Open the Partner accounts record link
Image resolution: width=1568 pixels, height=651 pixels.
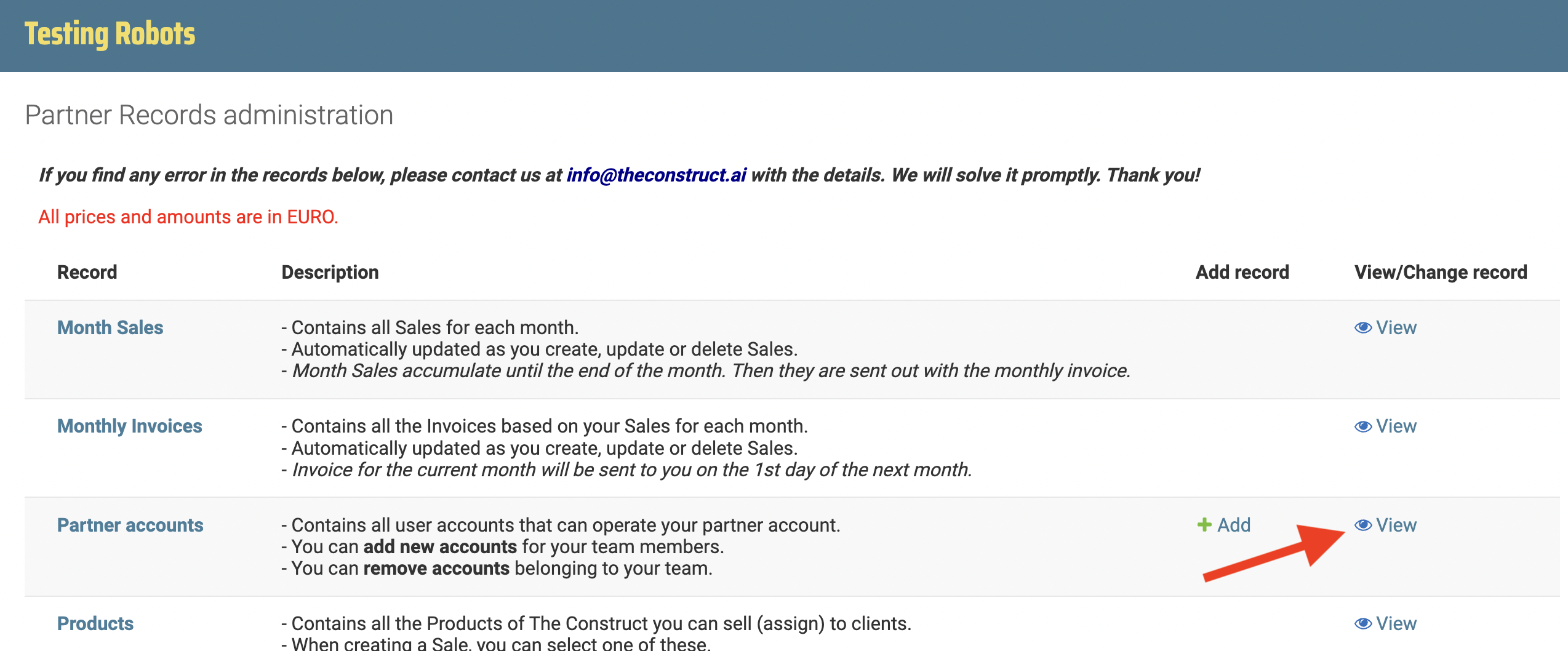(130, 525)
